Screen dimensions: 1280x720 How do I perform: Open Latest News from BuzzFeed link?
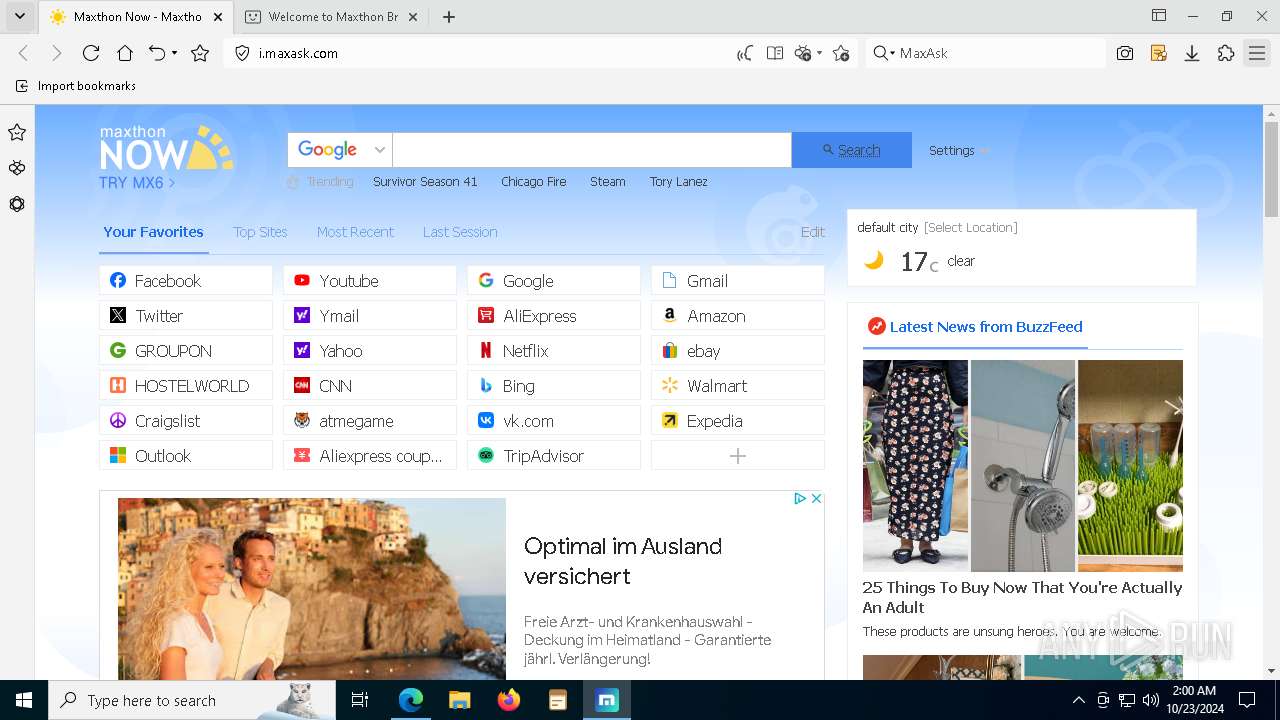pyautogui.click(x=986, y=326)
